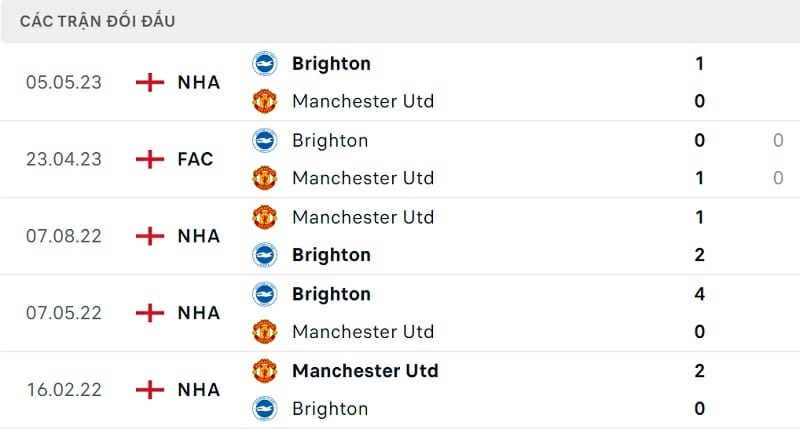800x429 pixels.
Task: Select NHA label in 07.05.22 row
Action: pyautogui.click(x=198, y=313)
